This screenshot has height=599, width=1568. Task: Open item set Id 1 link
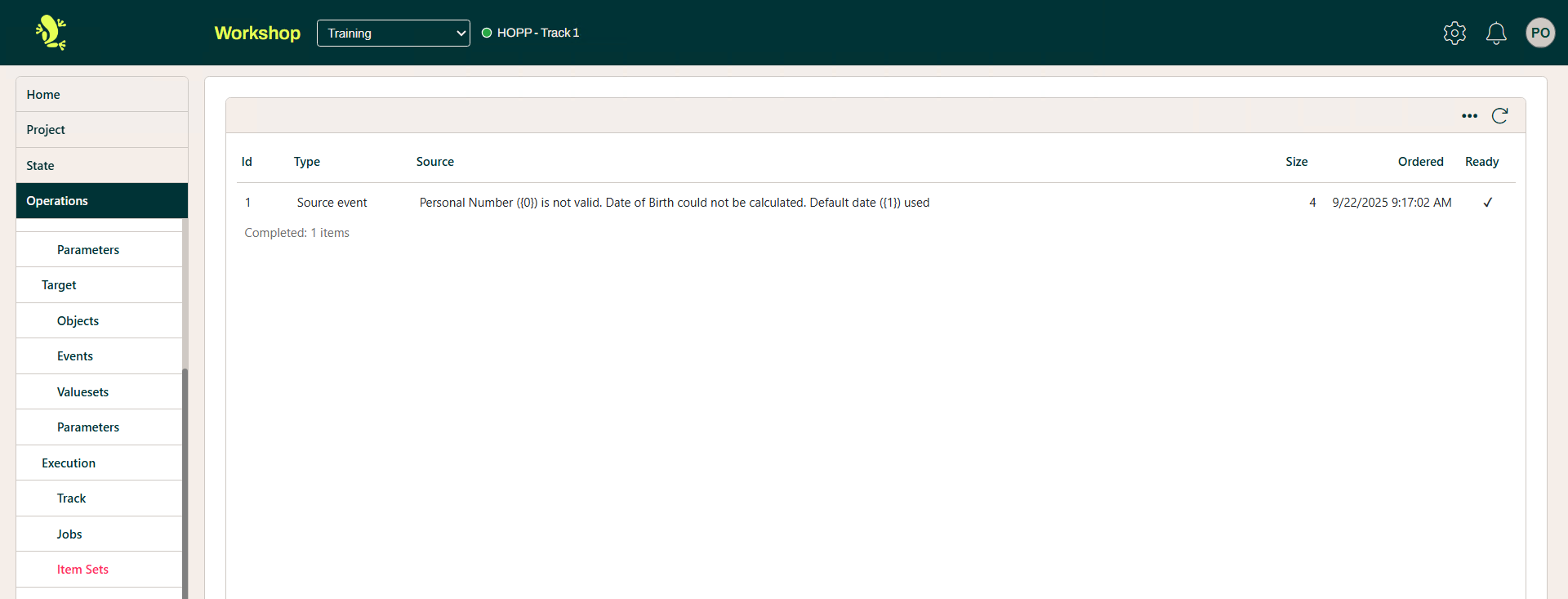pos(248,203)
